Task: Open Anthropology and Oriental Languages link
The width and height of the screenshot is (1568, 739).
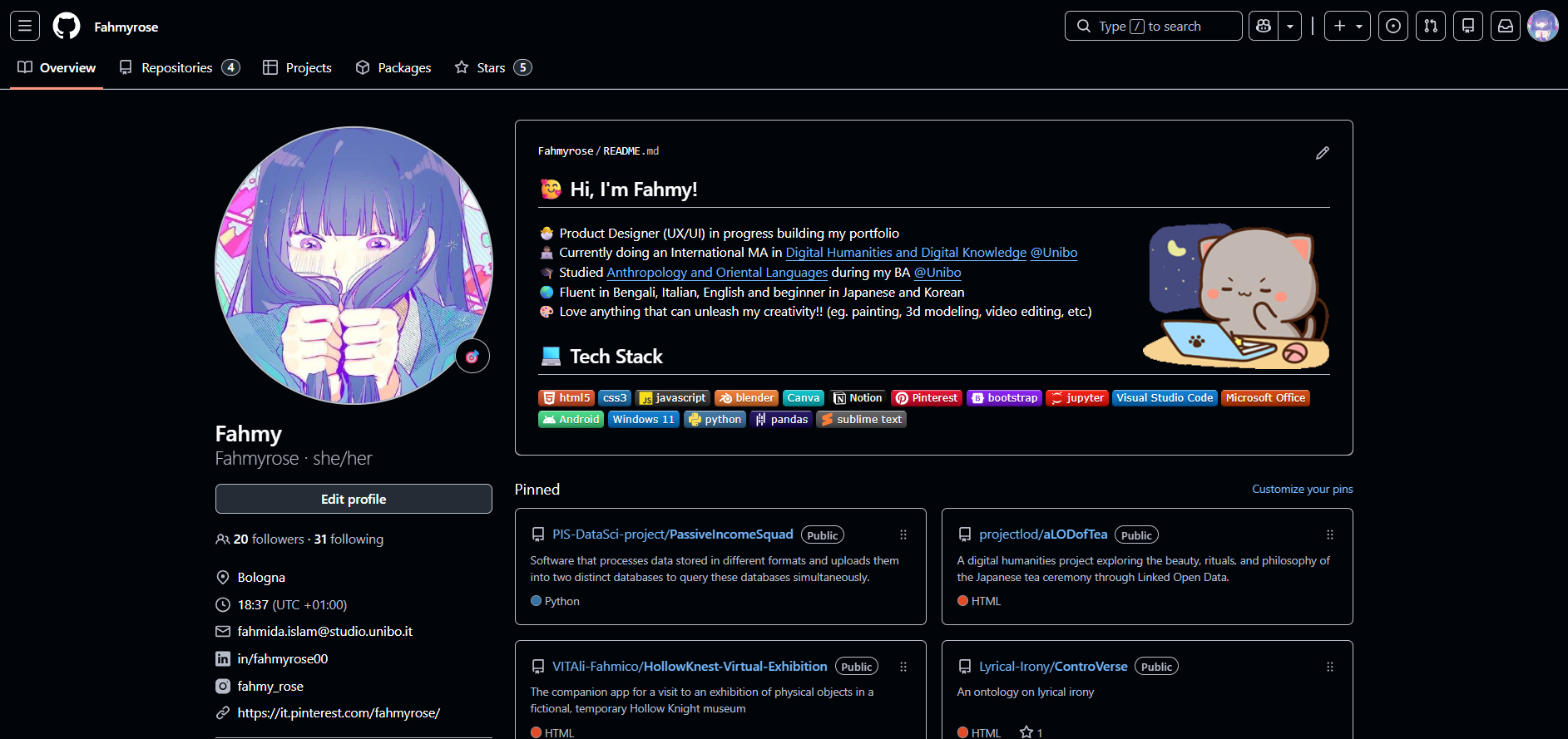Action: pos(717,272)
